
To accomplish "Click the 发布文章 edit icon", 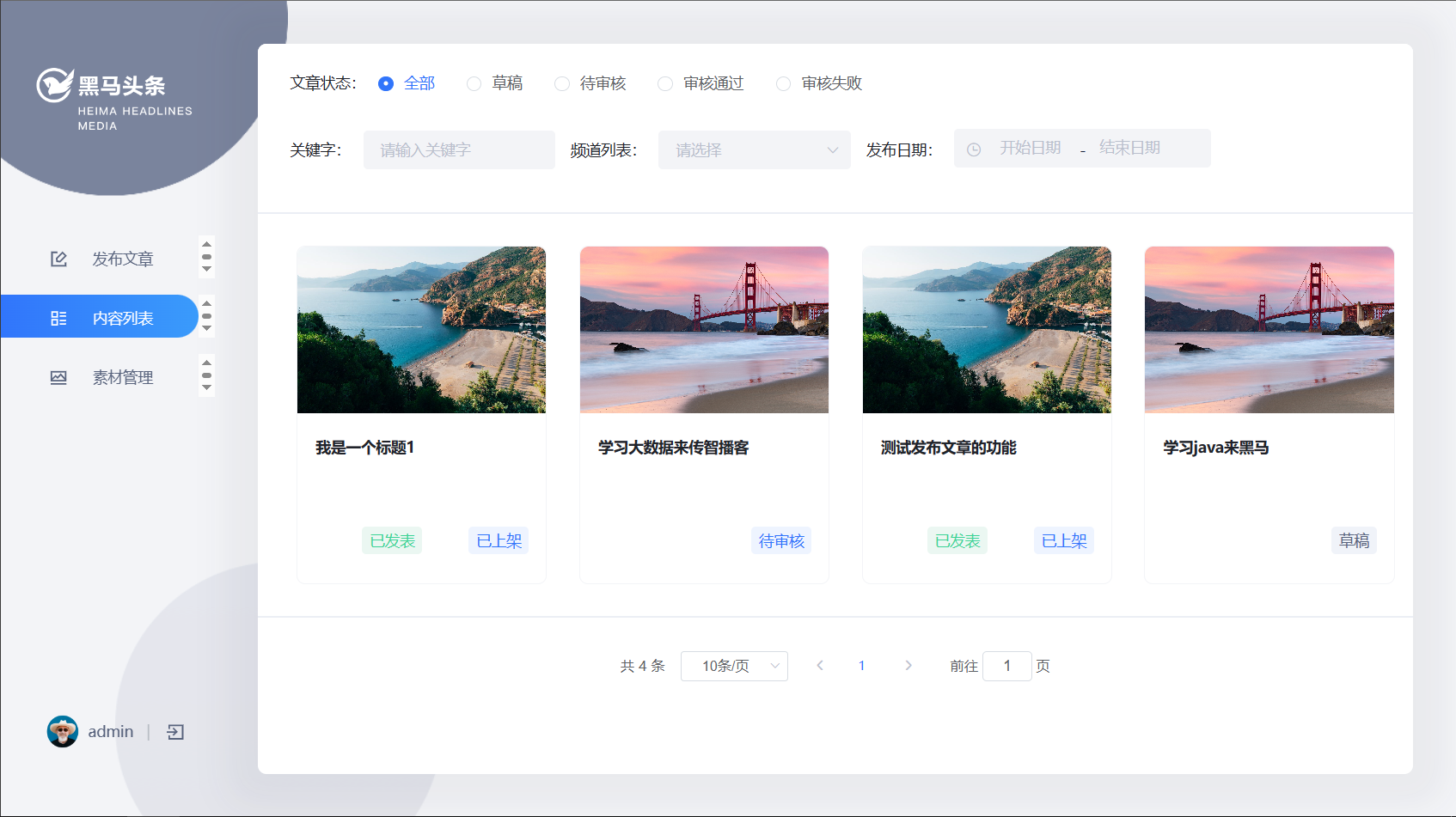I will click(x=58, y=259).
